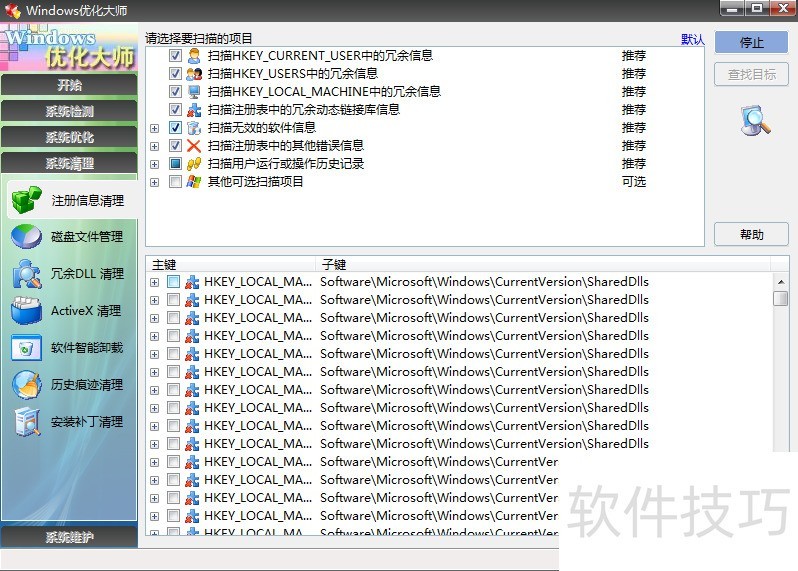
Task: Select 磁盘文件管理 text in sidebar
Action: (x=87, y=237)
